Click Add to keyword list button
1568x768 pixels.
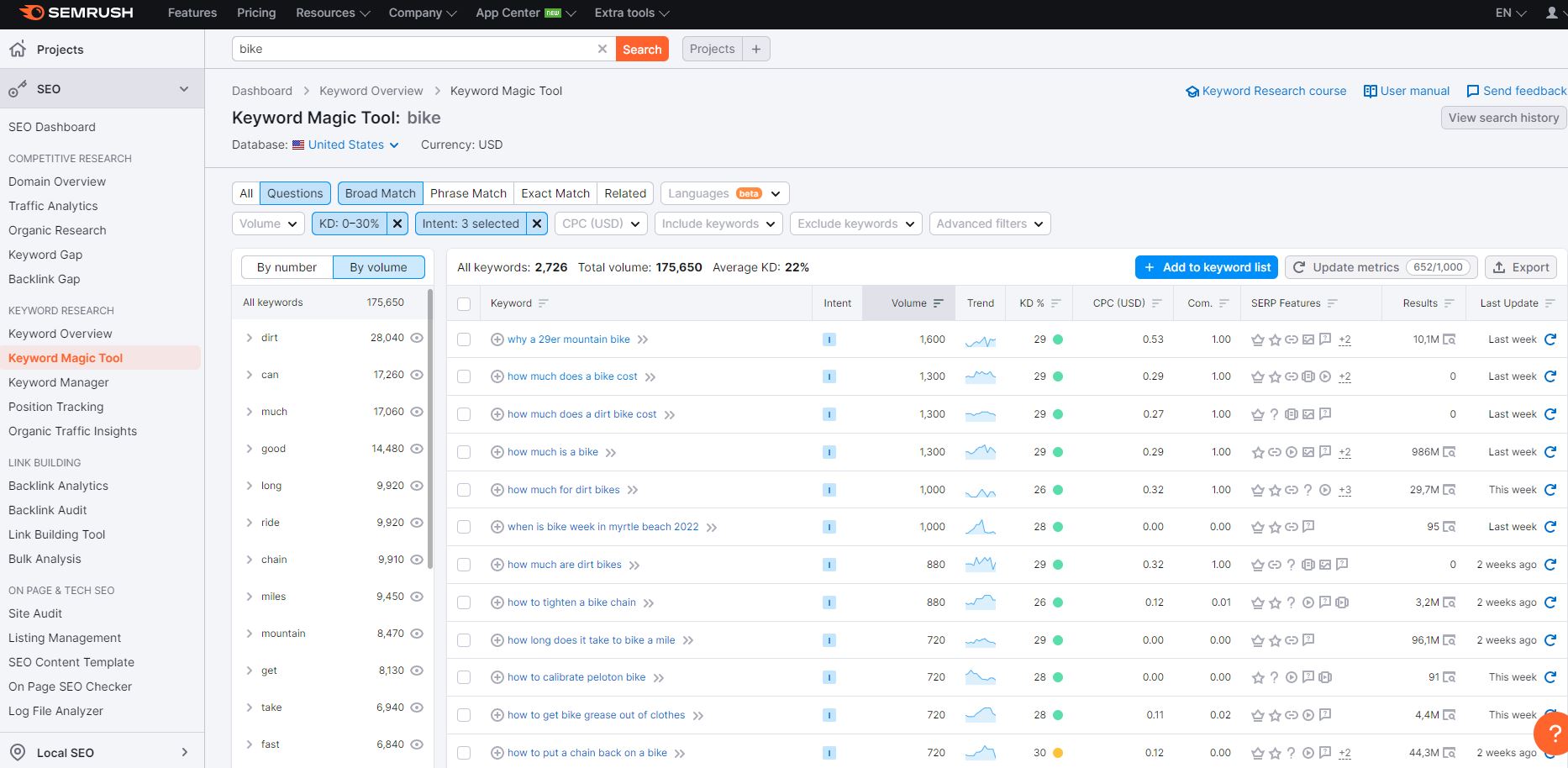point(1207,267)
